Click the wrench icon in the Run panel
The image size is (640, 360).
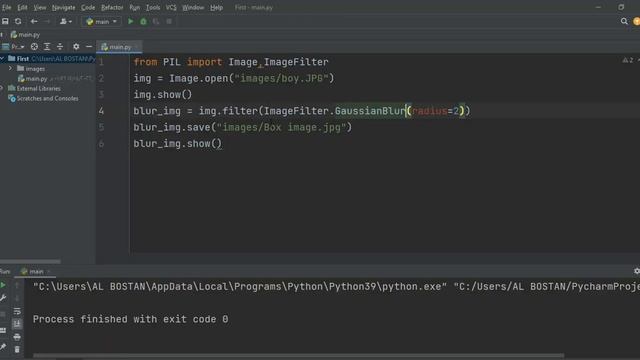[3, 298]
